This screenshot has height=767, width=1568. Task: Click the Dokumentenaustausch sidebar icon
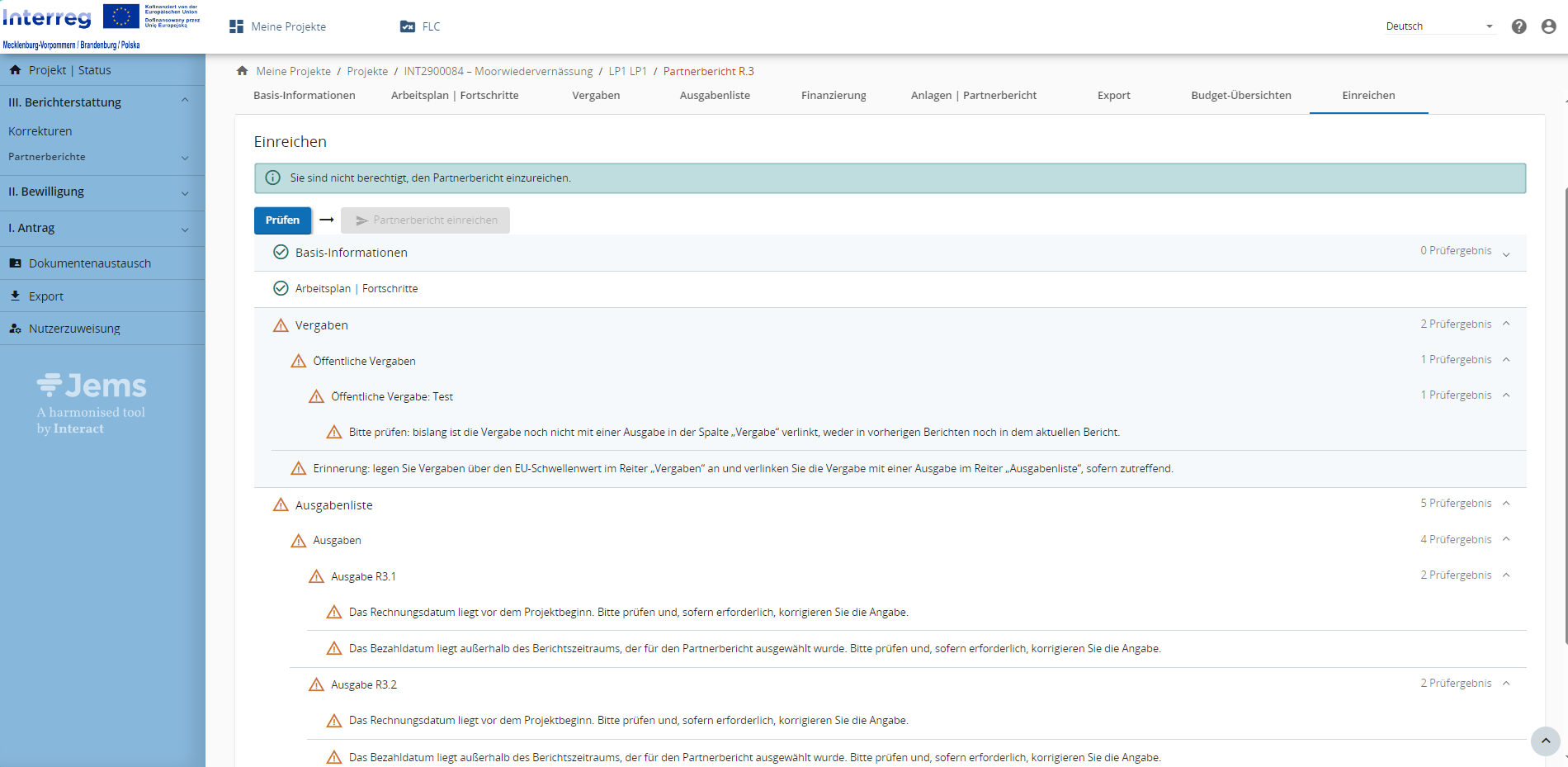[15, 263]
